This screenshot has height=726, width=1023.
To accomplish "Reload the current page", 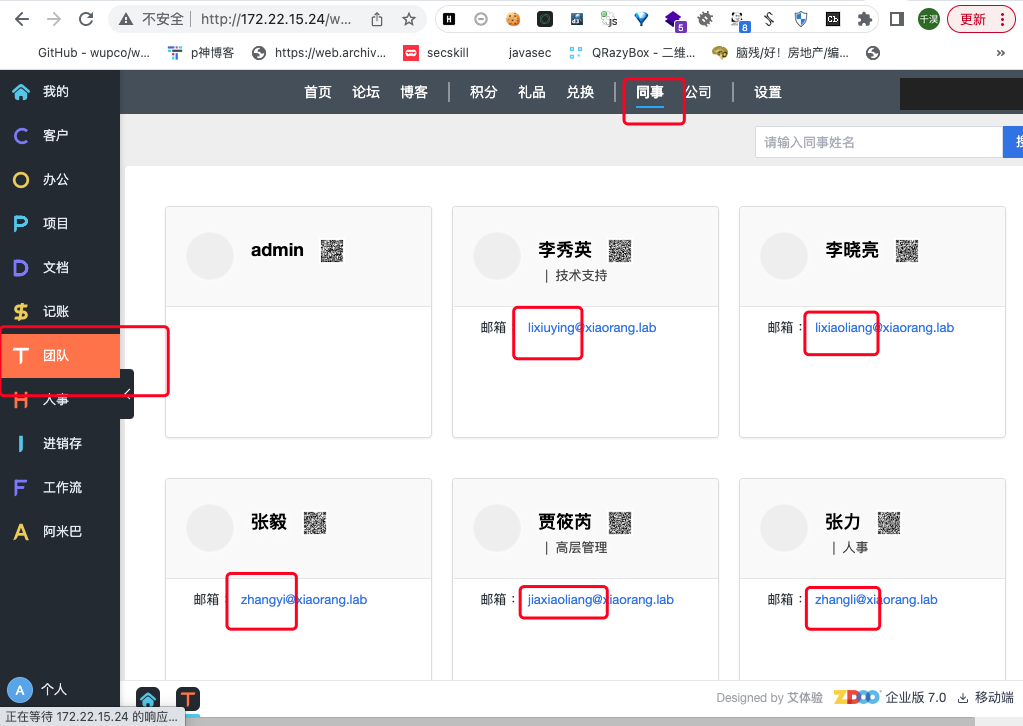I will click(85, 20).
